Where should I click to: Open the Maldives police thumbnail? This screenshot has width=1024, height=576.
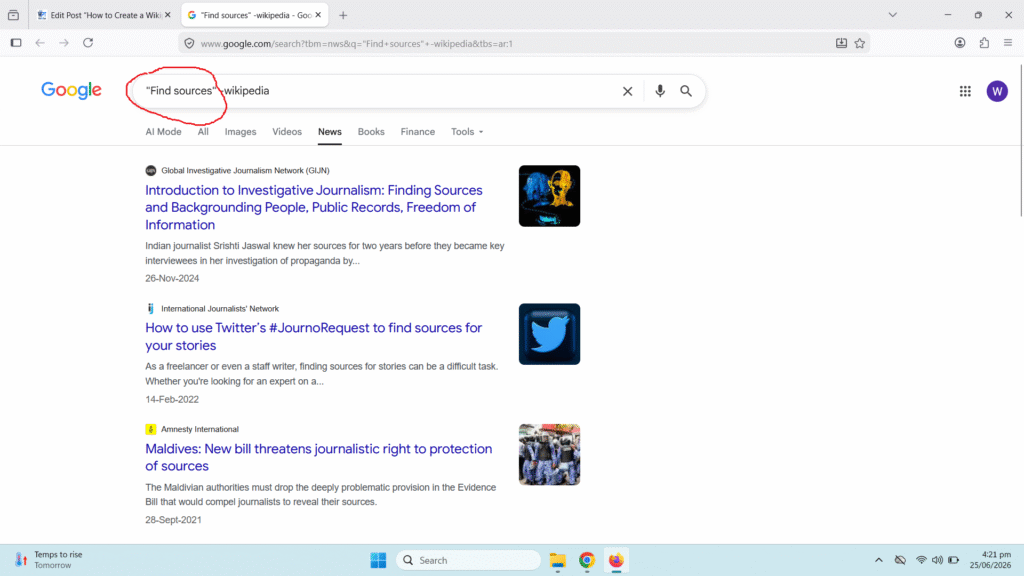549,455
